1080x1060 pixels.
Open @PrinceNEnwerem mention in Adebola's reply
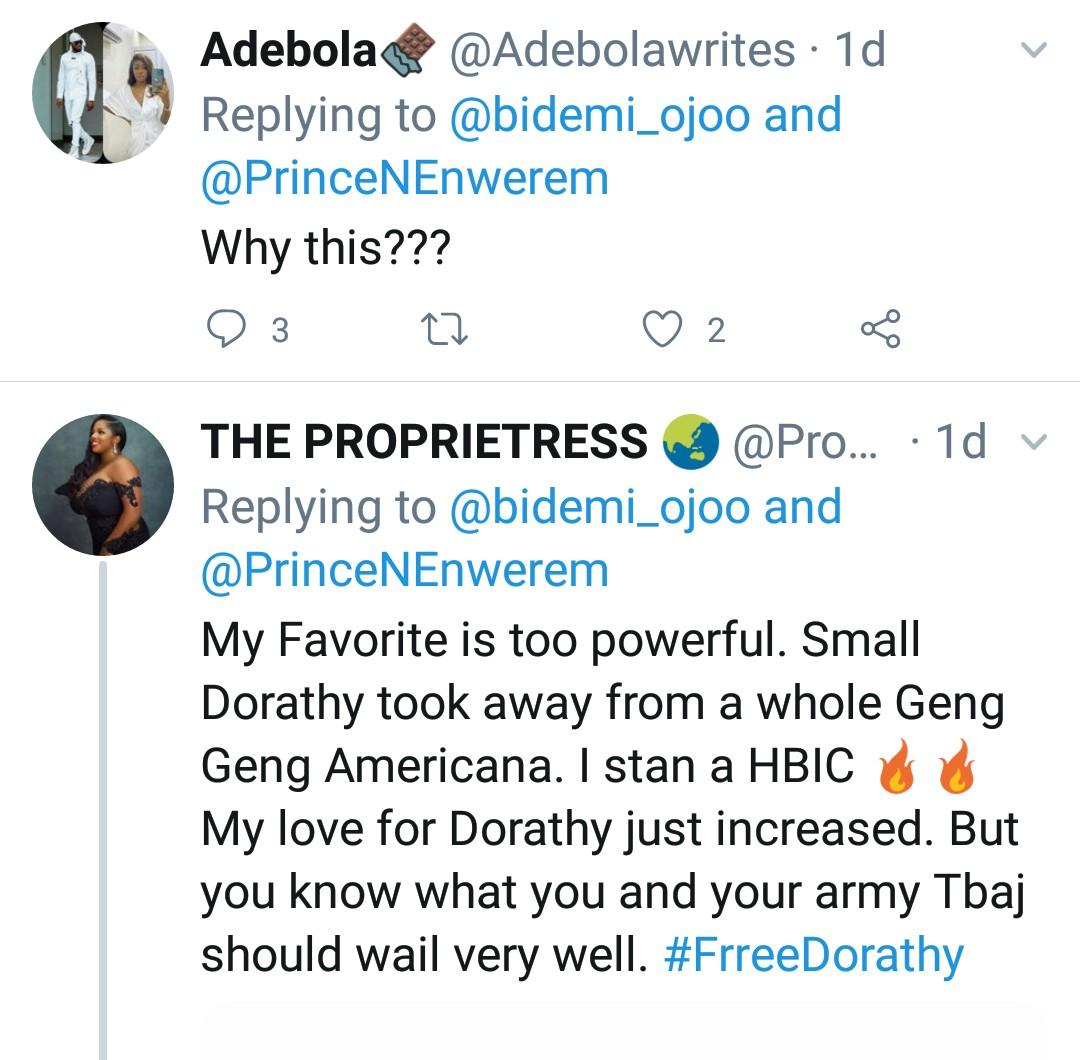pos(405,179)
